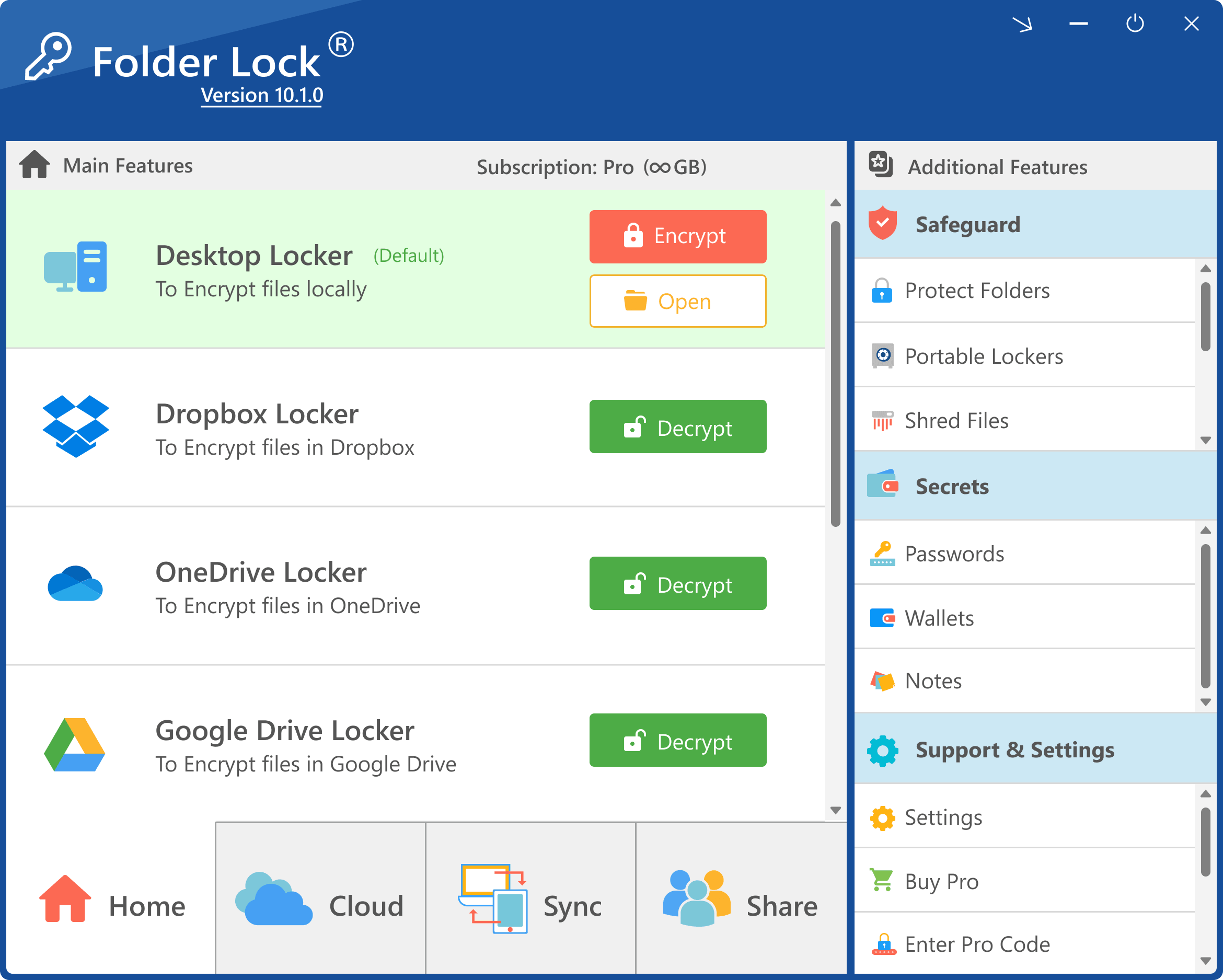Click the main features scrollbar thumb
This screenshot has height=980, width=1223.
(836, 374)
